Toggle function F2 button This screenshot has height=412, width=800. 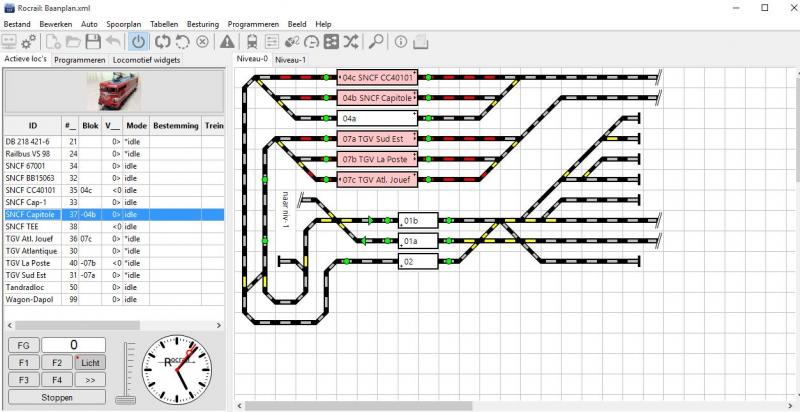click(57, 363)
